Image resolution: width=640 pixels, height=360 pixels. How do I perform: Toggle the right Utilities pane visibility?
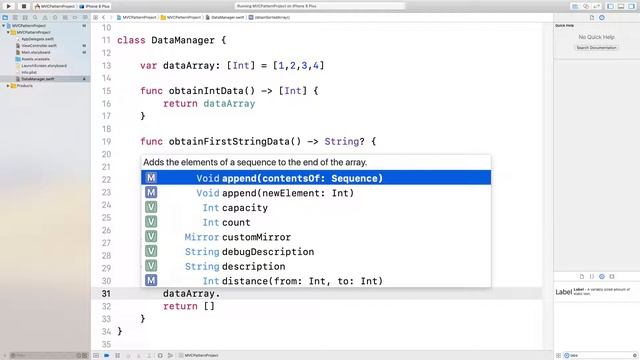coord(631,7)
